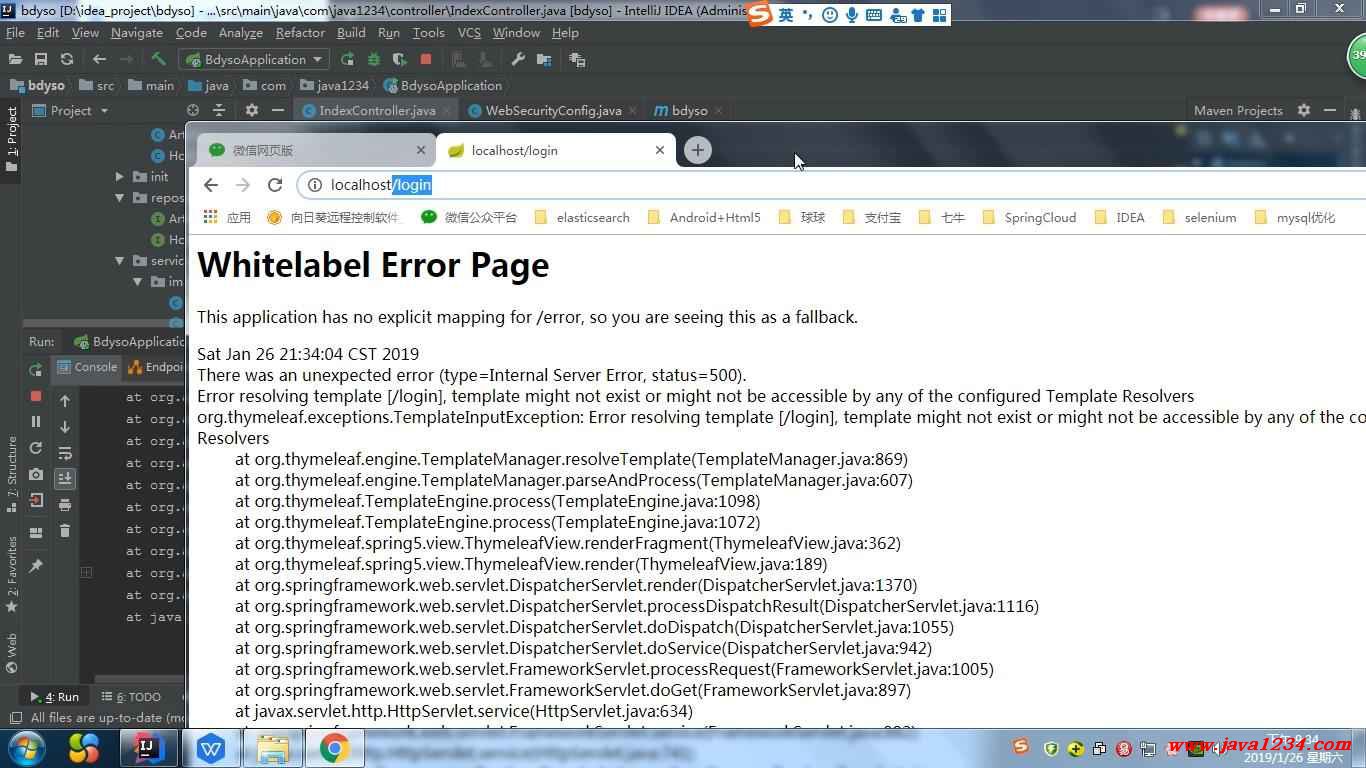Save all files in IntelliJ toolbar

tap(41, 60)
